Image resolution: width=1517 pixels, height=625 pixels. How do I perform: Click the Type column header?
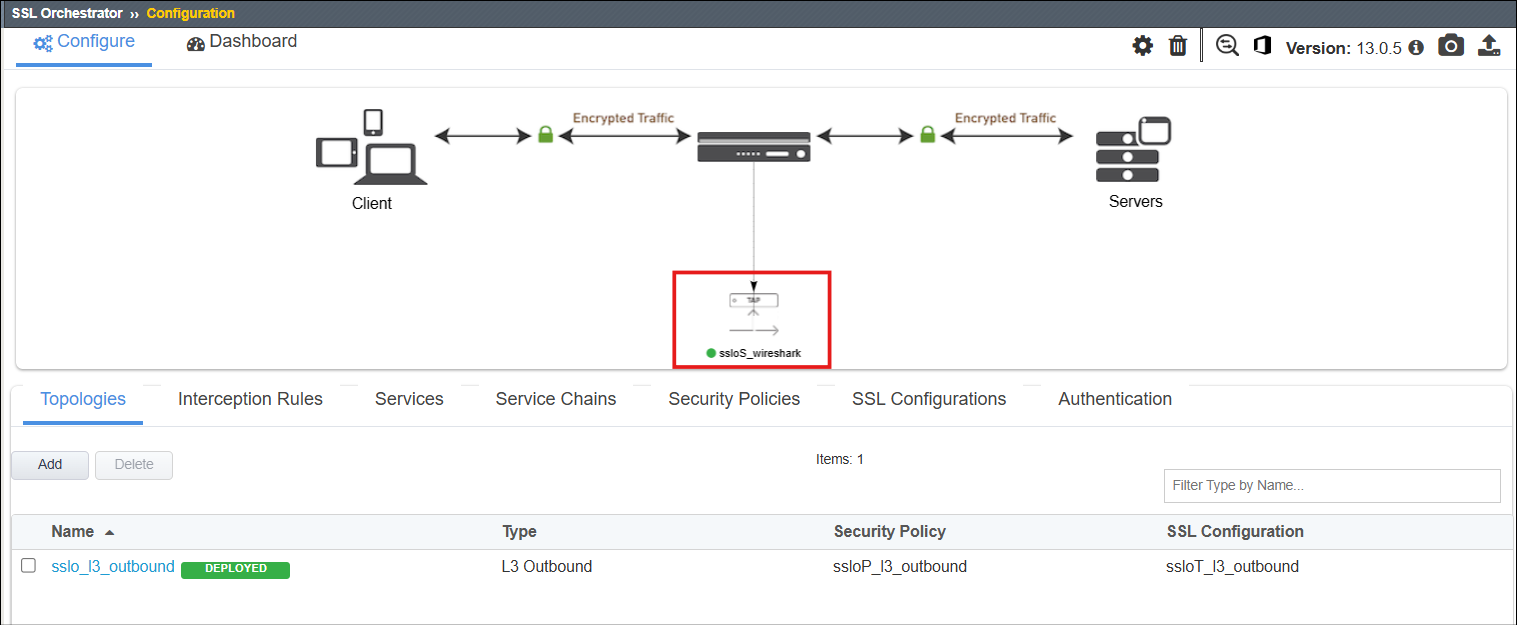pos(519,532)
